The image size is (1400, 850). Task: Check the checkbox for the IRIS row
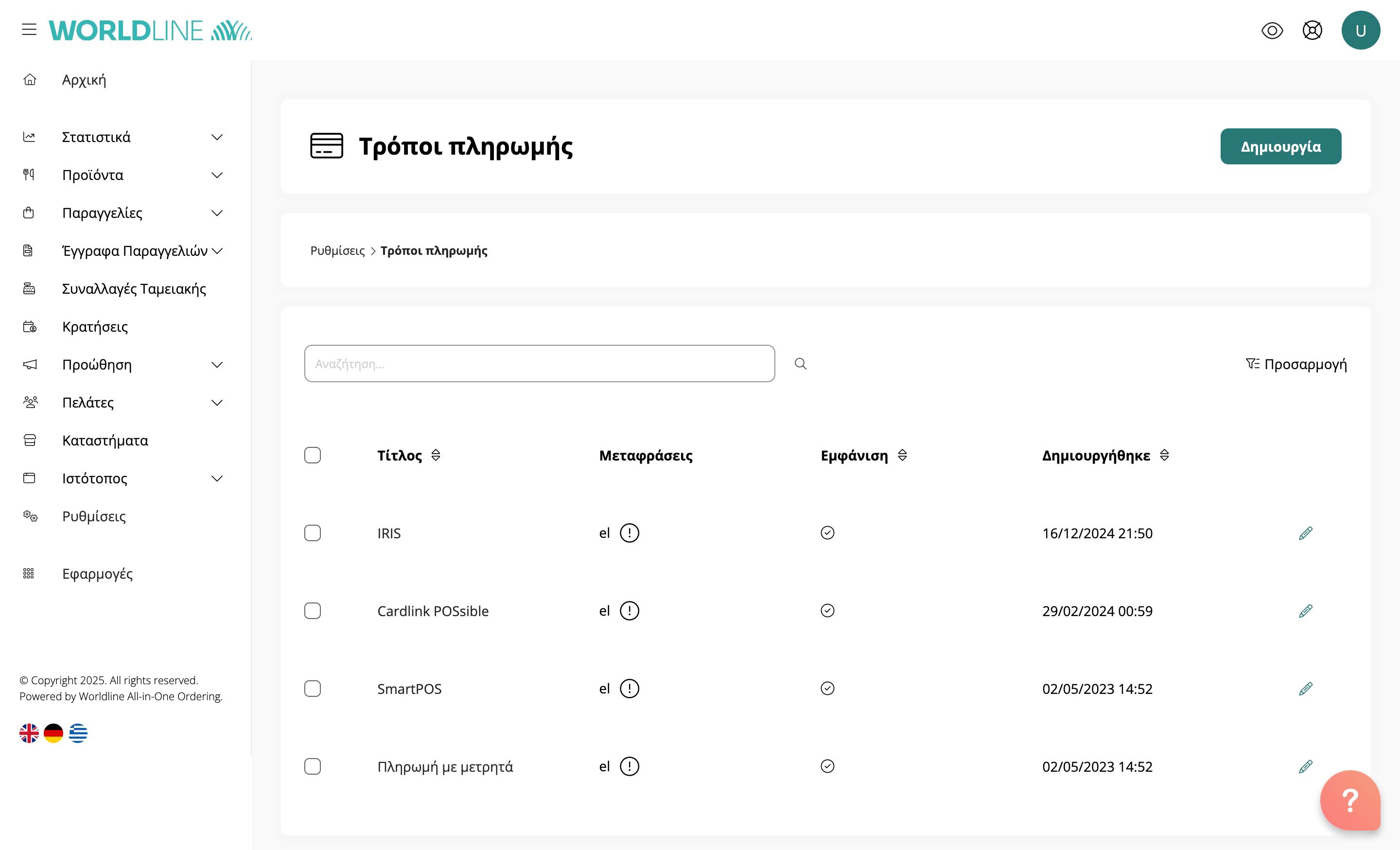point(313,533)
